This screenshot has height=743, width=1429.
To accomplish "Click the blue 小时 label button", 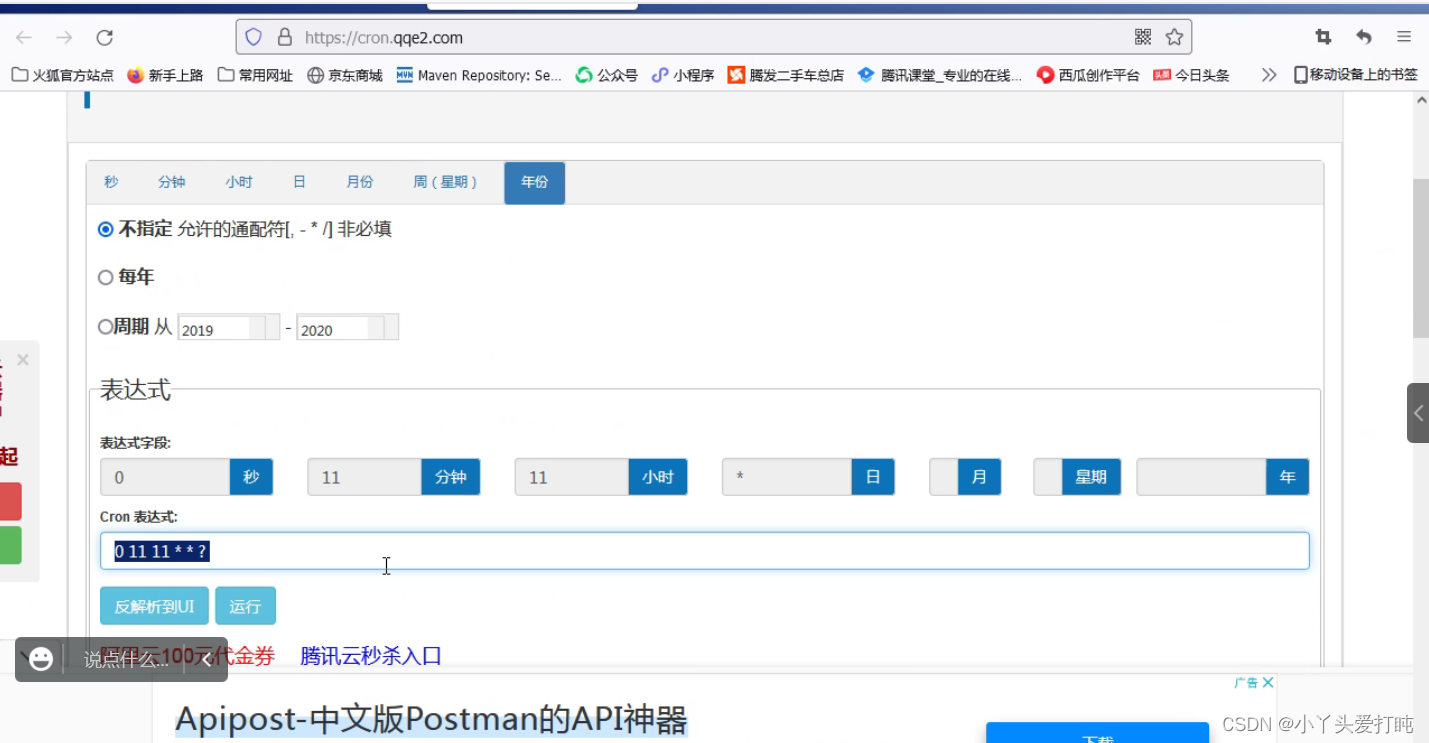I will [658, 477].
